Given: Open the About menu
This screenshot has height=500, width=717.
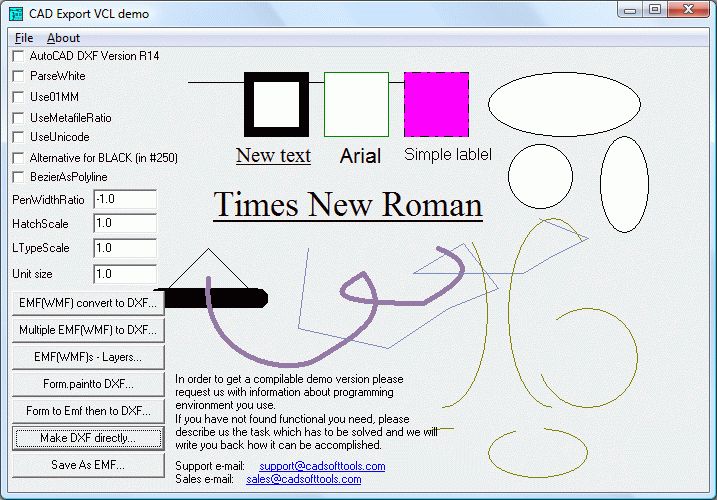Looking at the screenshot, I should 63,38.
